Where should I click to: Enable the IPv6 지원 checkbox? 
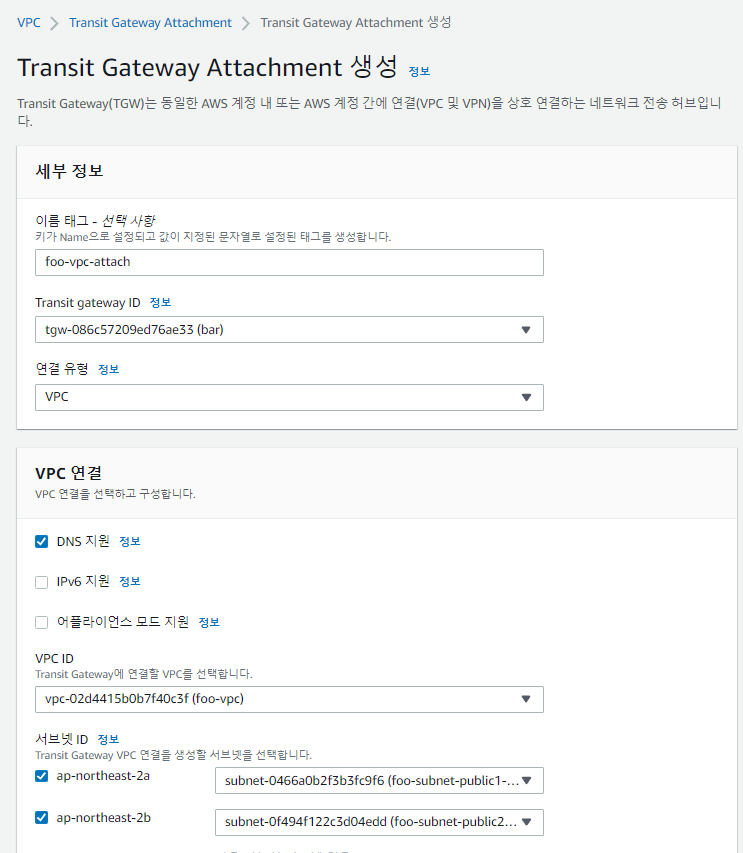point(42,582)
